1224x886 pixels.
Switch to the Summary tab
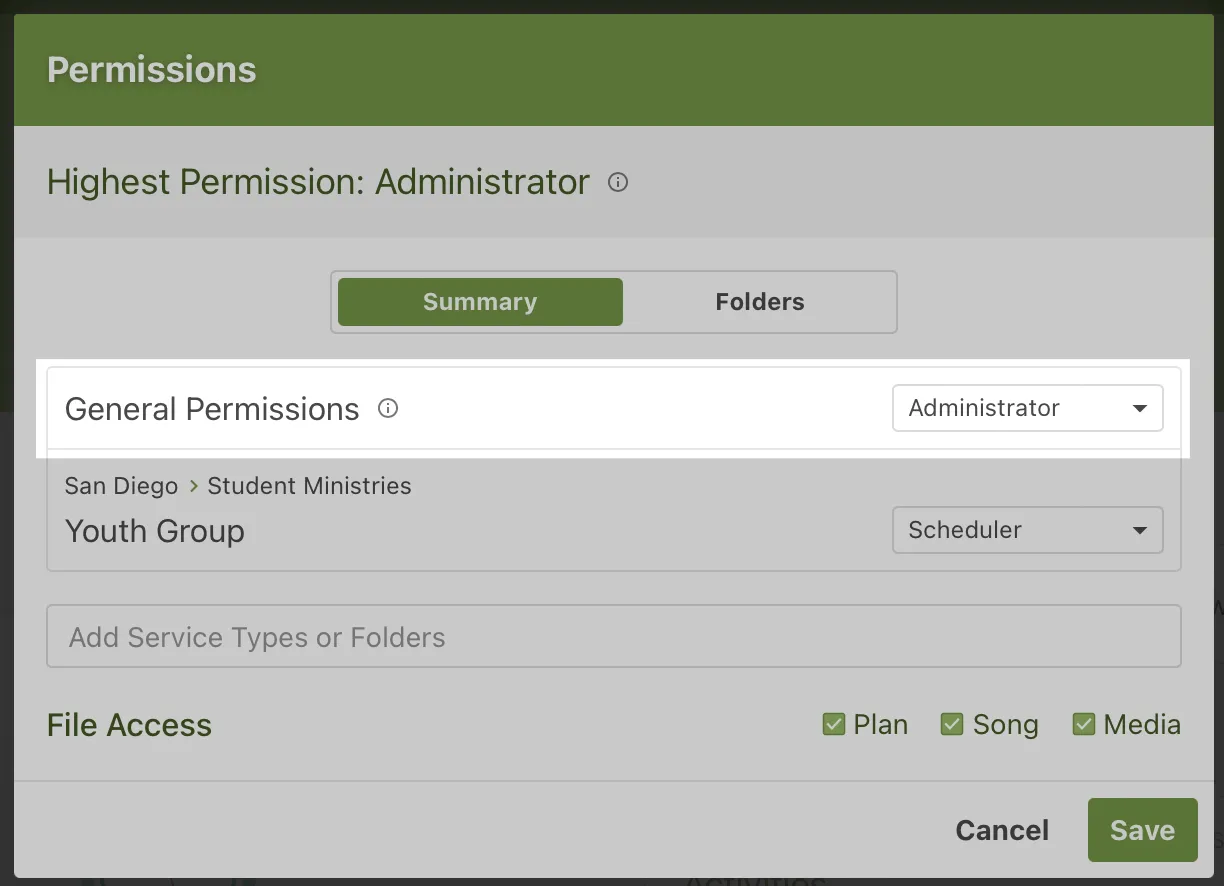pos(480,302)
